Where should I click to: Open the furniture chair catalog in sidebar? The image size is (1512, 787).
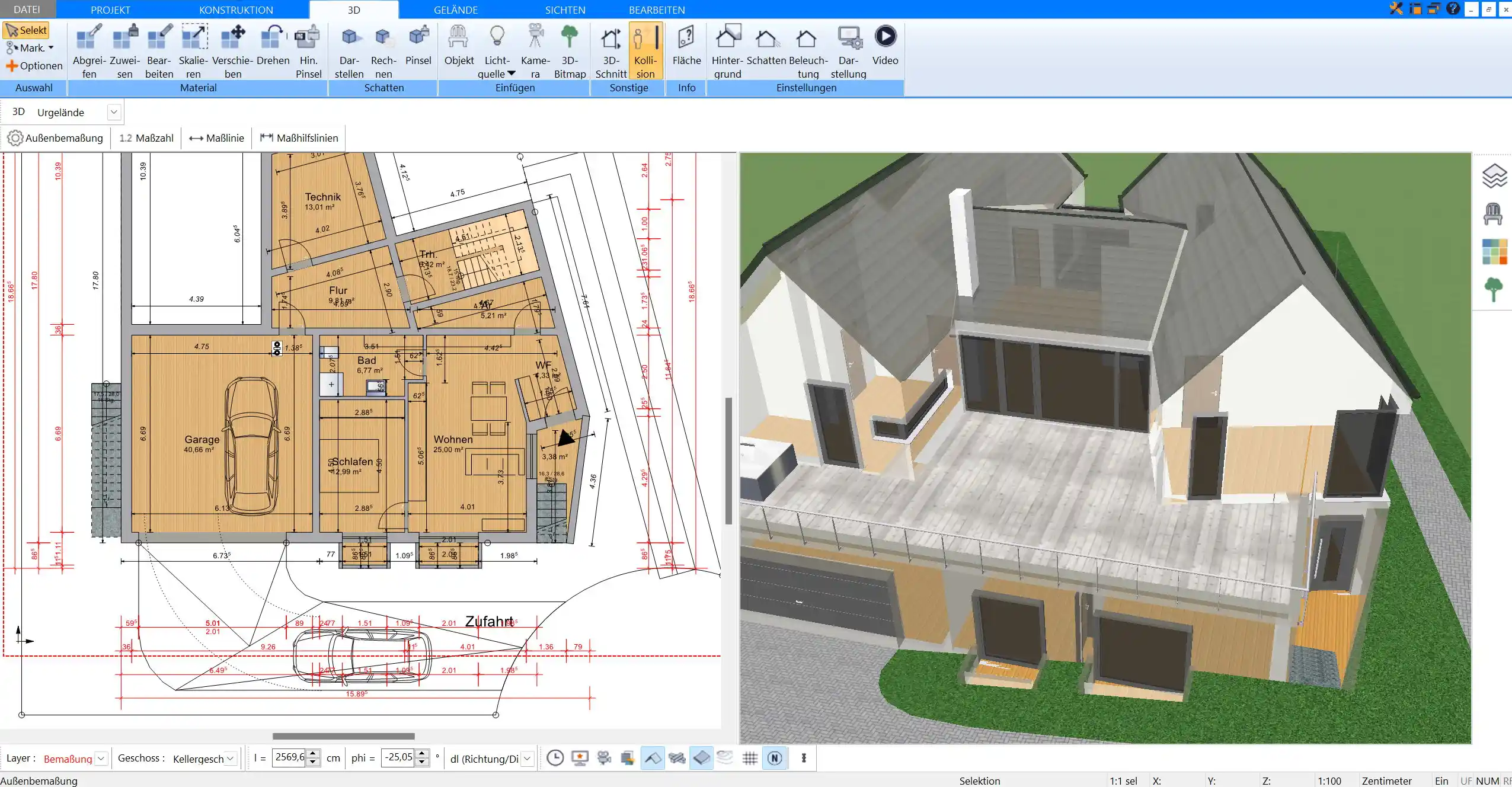tap(1493, 213)
